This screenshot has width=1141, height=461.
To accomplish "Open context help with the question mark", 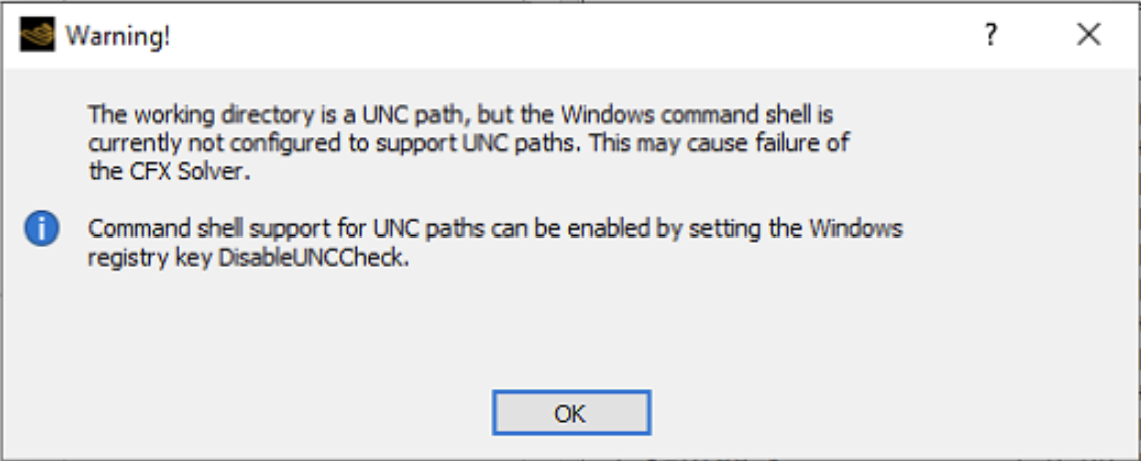I will tap(990, 36).
